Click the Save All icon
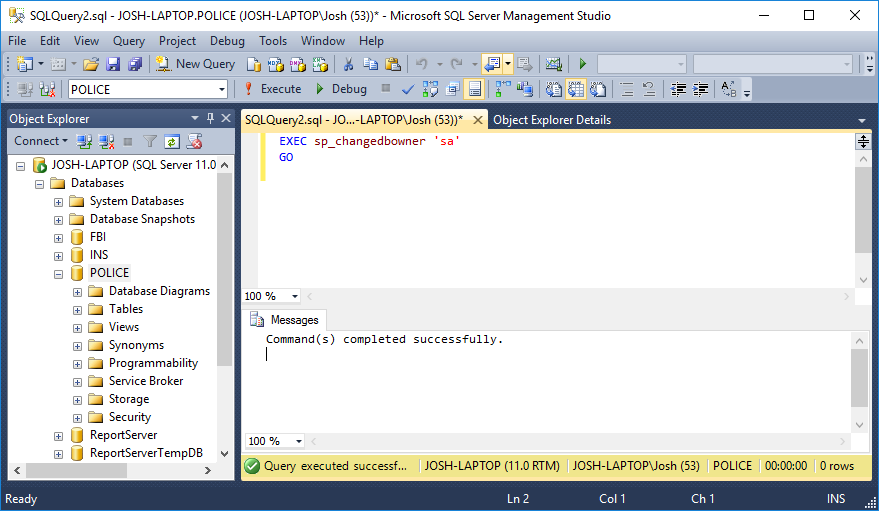The width and height of the screenshot is (879, 511). coord(135,64)
